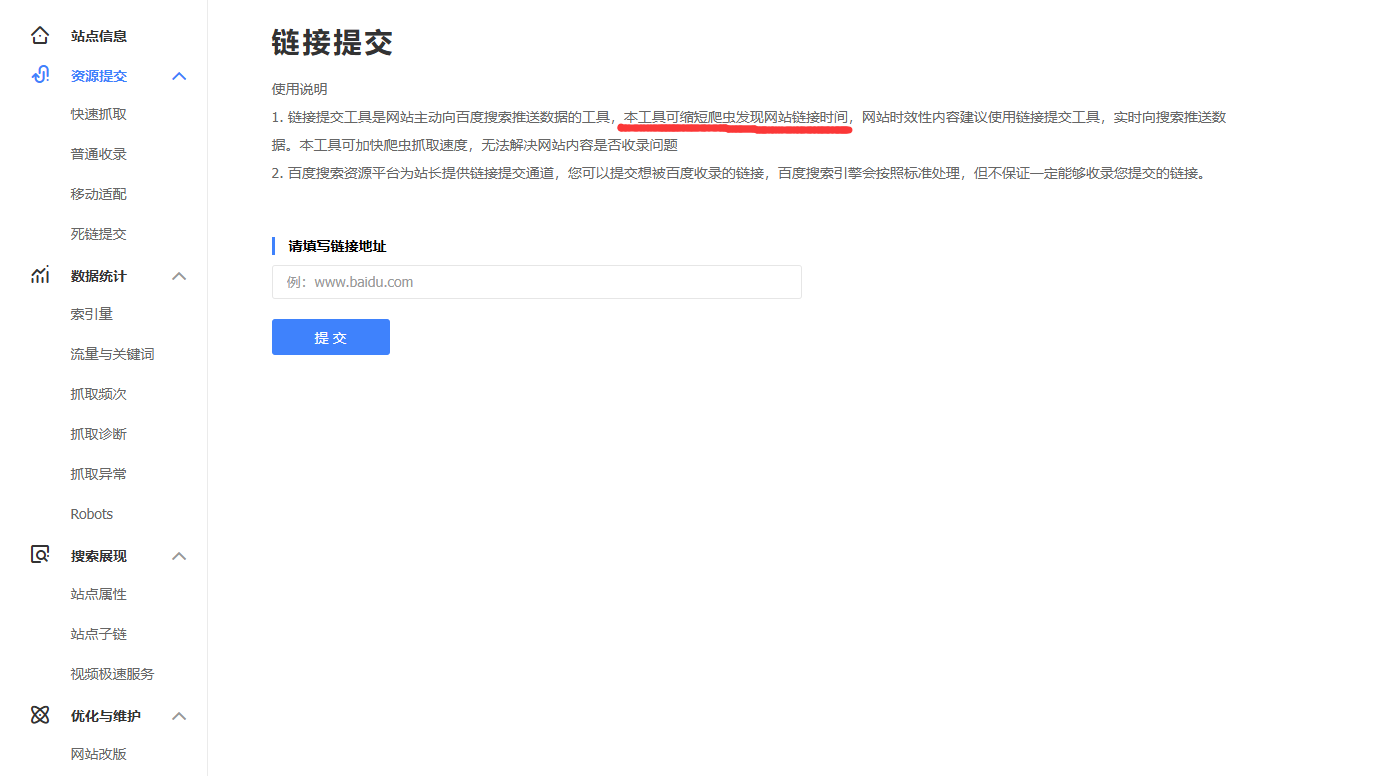Image resolution: width=1393 pixels, height=776 pixels.
Task: View 索引量 statistics
Action: 92,314
